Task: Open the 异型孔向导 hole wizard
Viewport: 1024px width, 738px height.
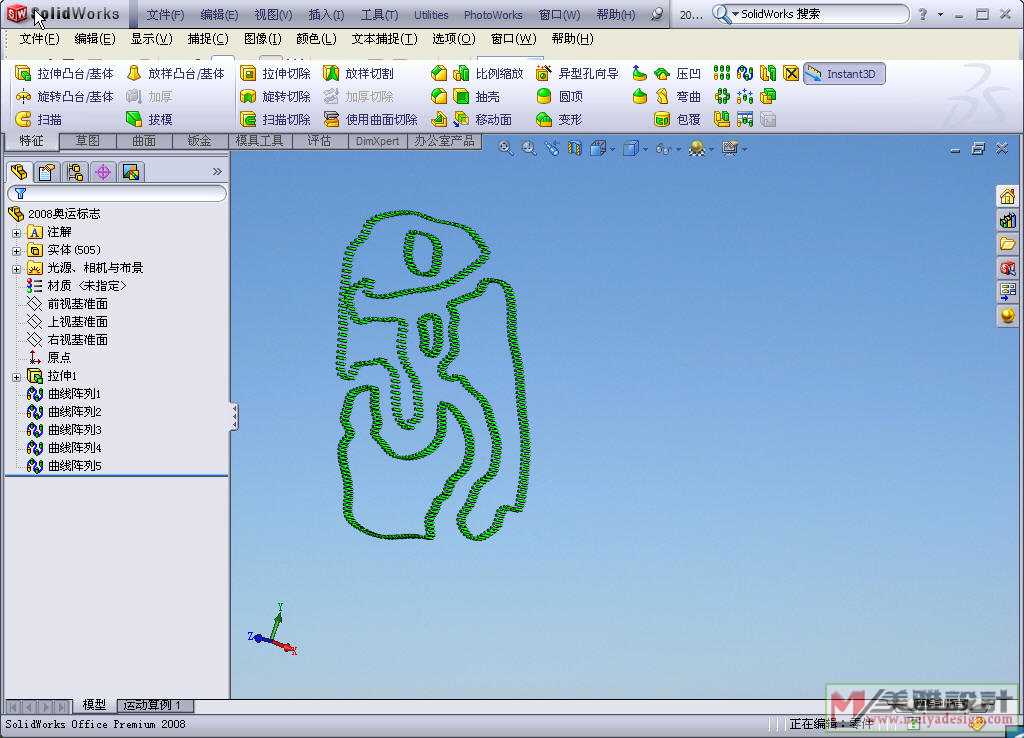Action: (x=577, y=74)
